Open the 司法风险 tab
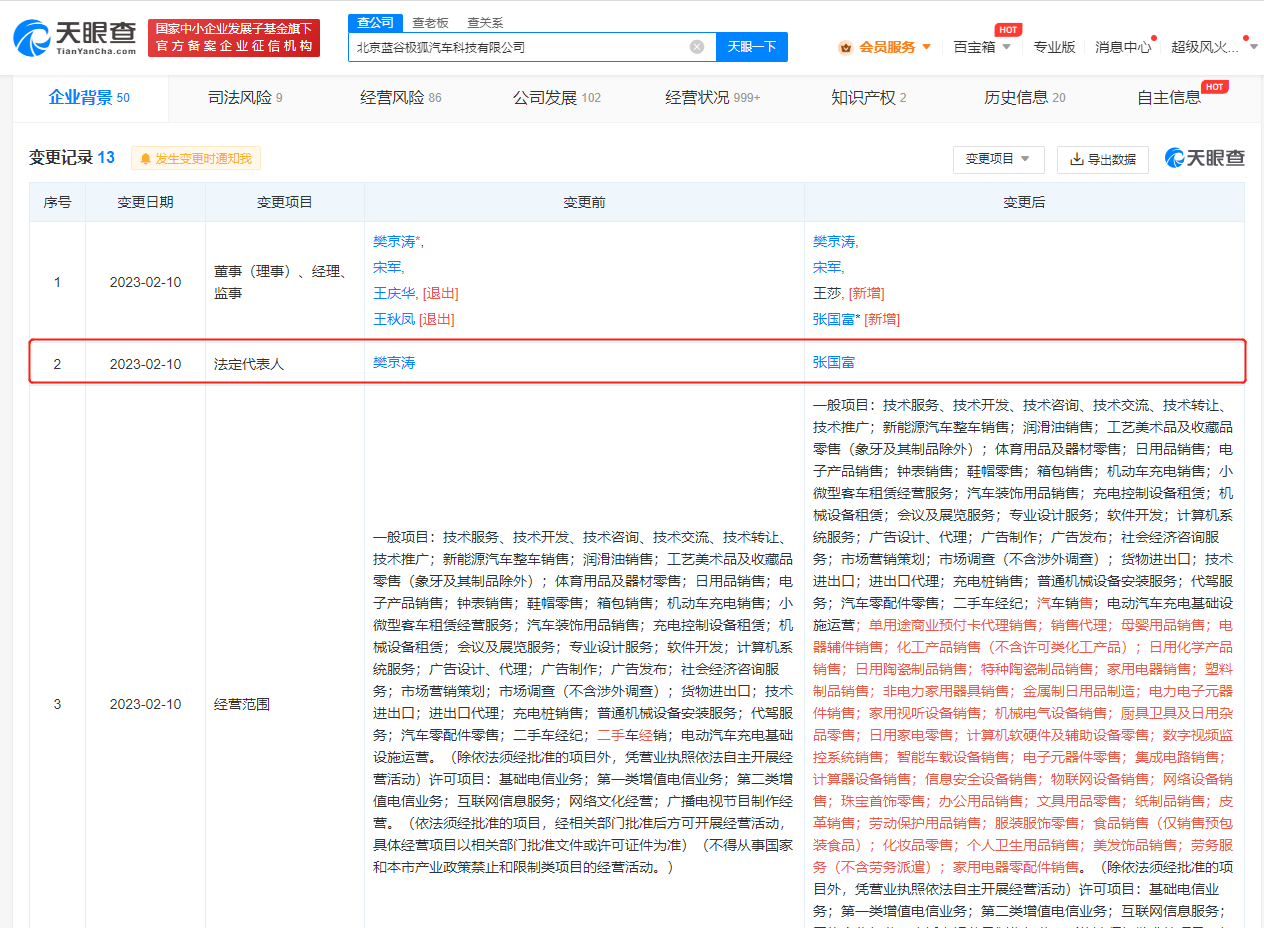 tap(245, 98)
